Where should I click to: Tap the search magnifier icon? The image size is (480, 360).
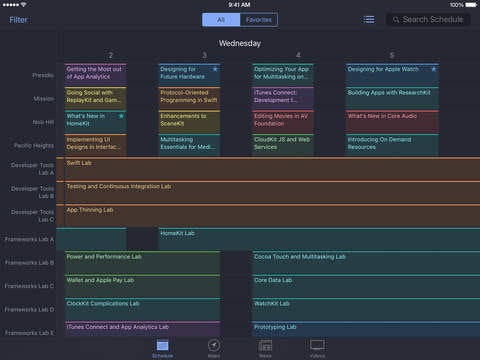396,20
